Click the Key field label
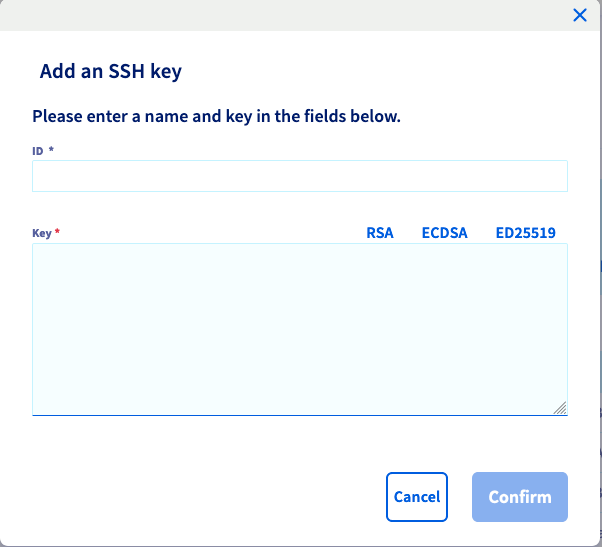The width and height of the screenshot is (602, 547). 41,233
